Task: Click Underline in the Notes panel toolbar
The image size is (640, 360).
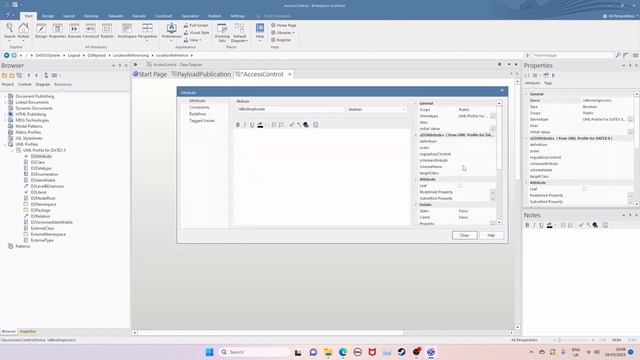Action: (x=541, y=225)
